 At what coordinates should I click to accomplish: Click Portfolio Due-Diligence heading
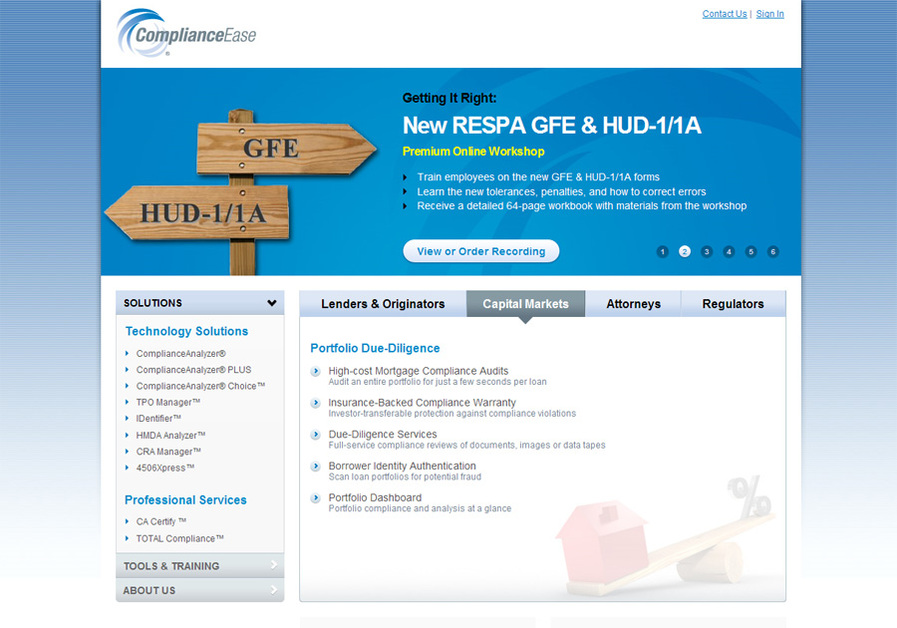(x=375, y=348)
